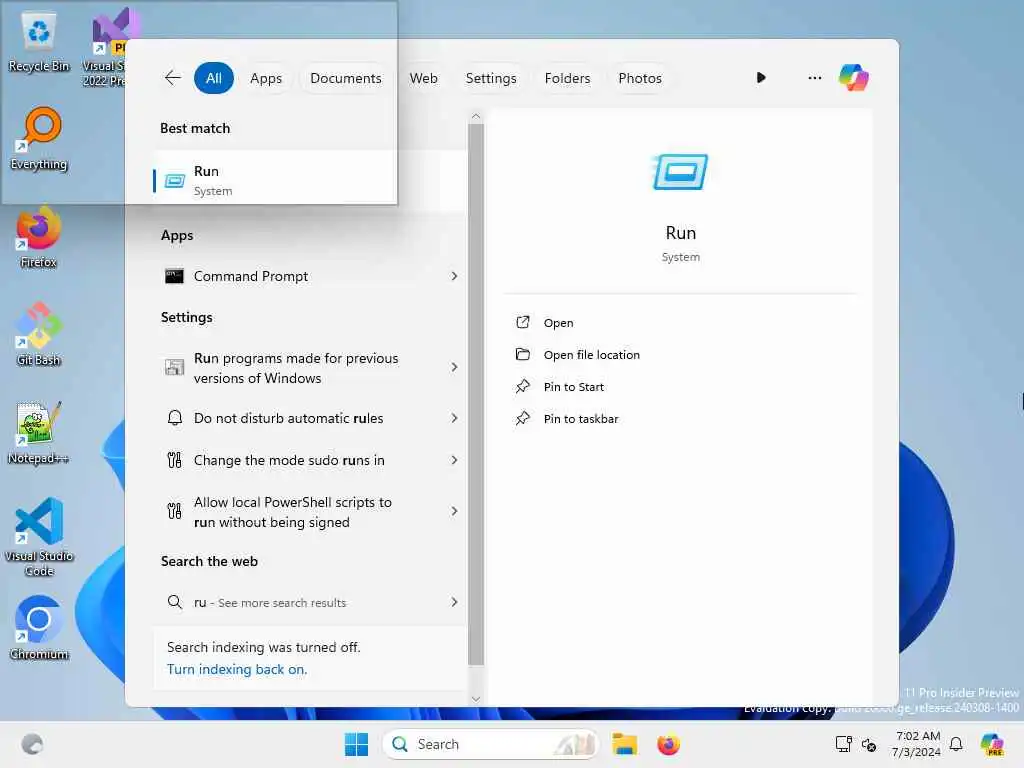Select the Firefox desktop shortcut
1024x768 pixels.
39,237
